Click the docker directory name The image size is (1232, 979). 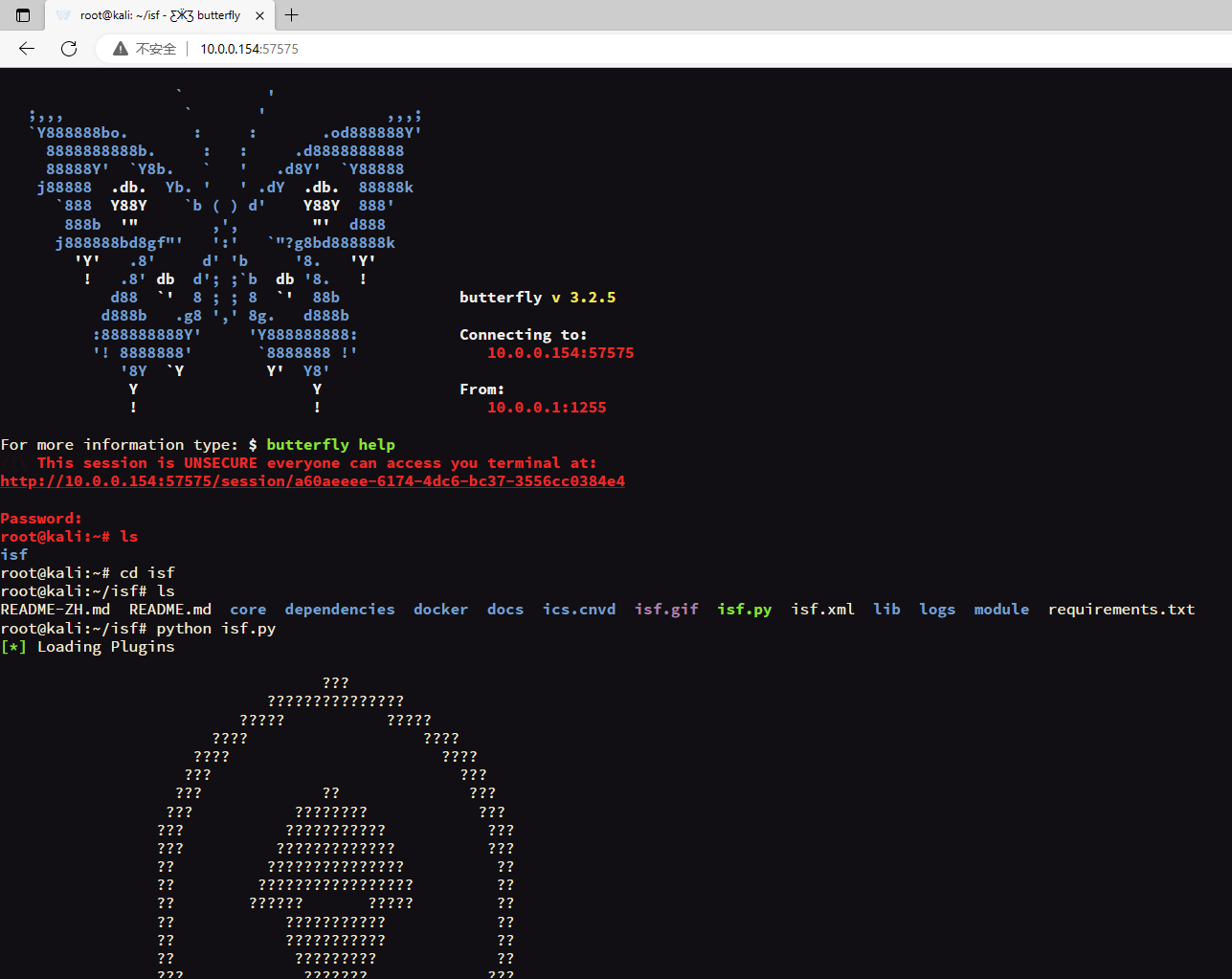point(440,609)
